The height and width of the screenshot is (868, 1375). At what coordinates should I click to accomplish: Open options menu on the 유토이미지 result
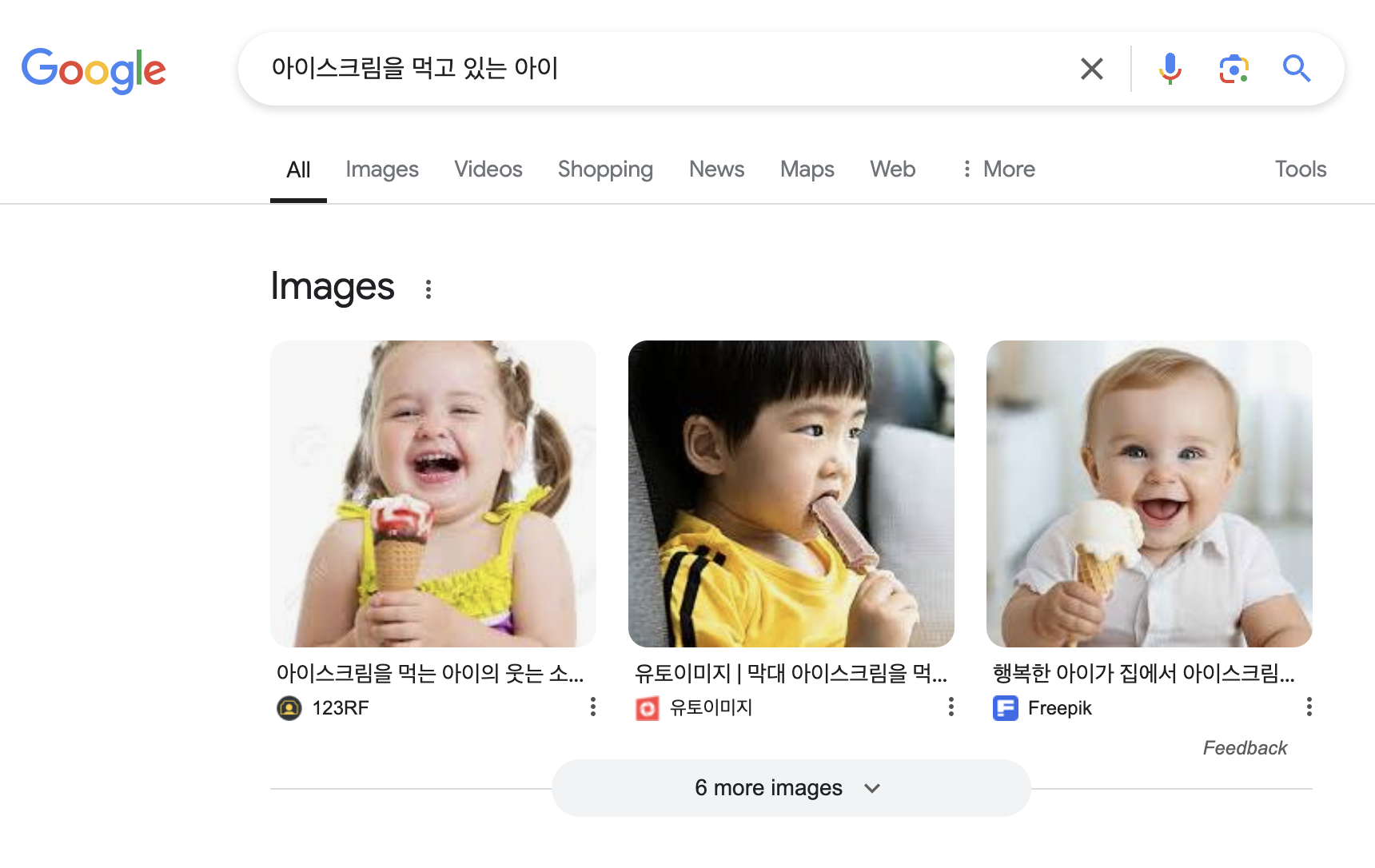click(951, 707)
